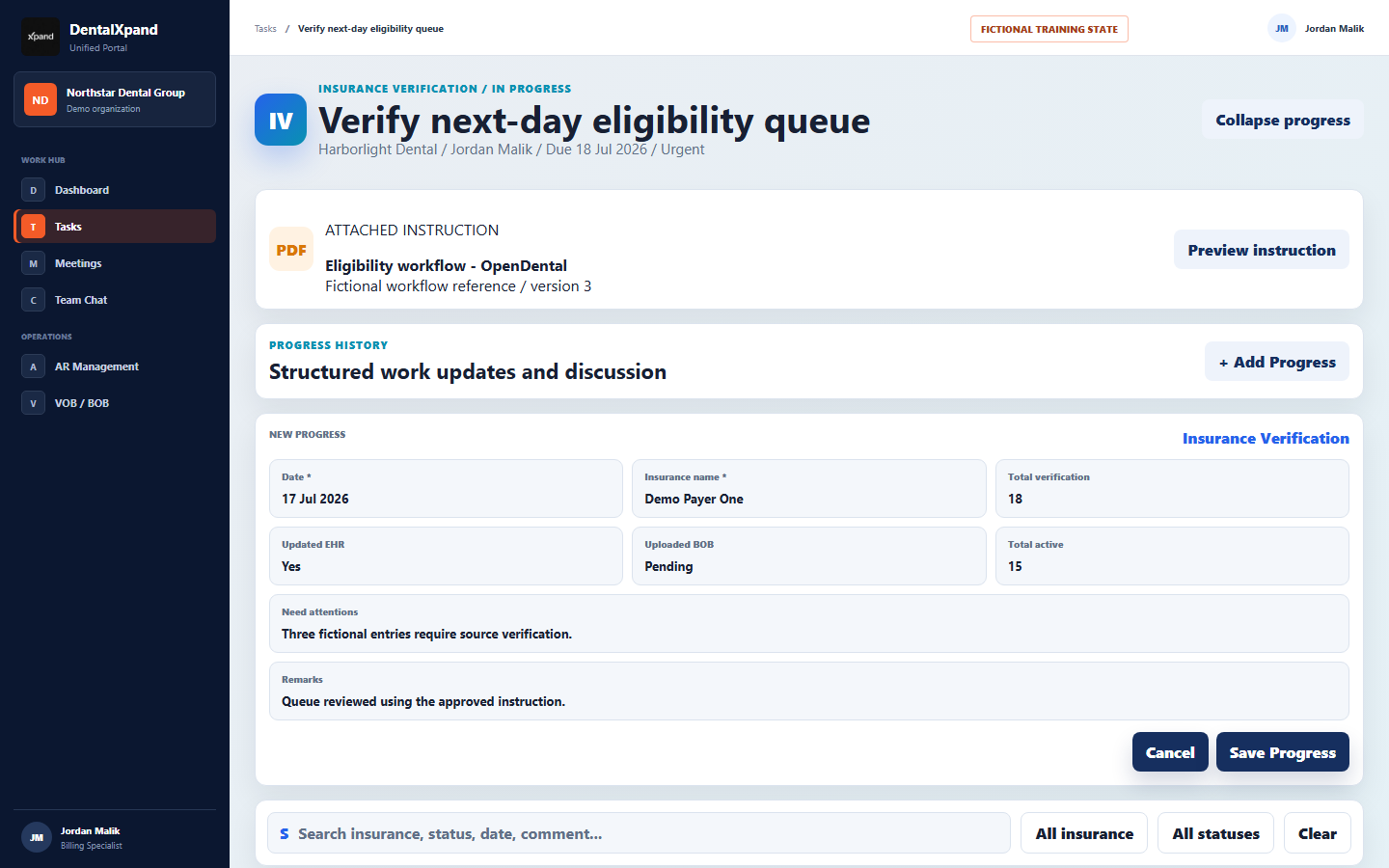The image size is (1389, 868).
Task: Click the JM avatar in sidebar footer
Action: coord(37,837)
